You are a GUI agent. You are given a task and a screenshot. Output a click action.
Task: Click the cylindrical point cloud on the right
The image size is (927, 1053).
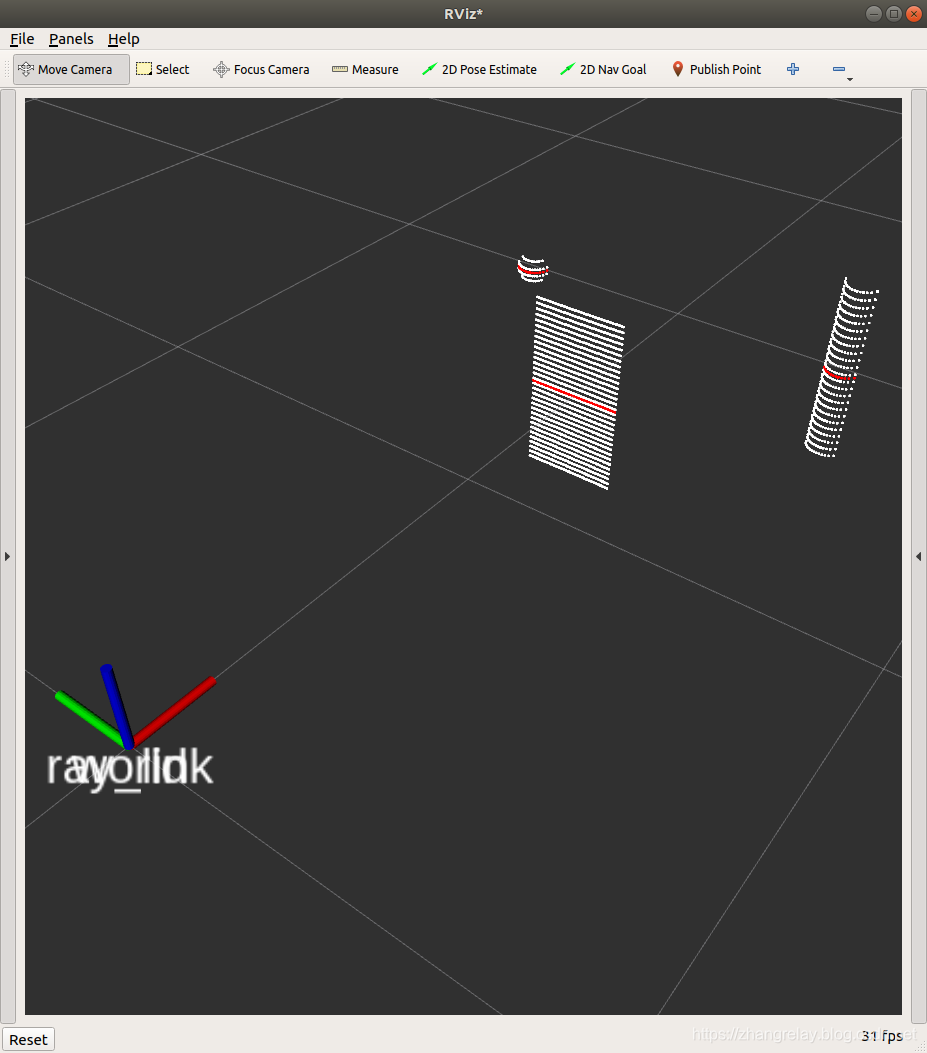[x=841, y=368]
